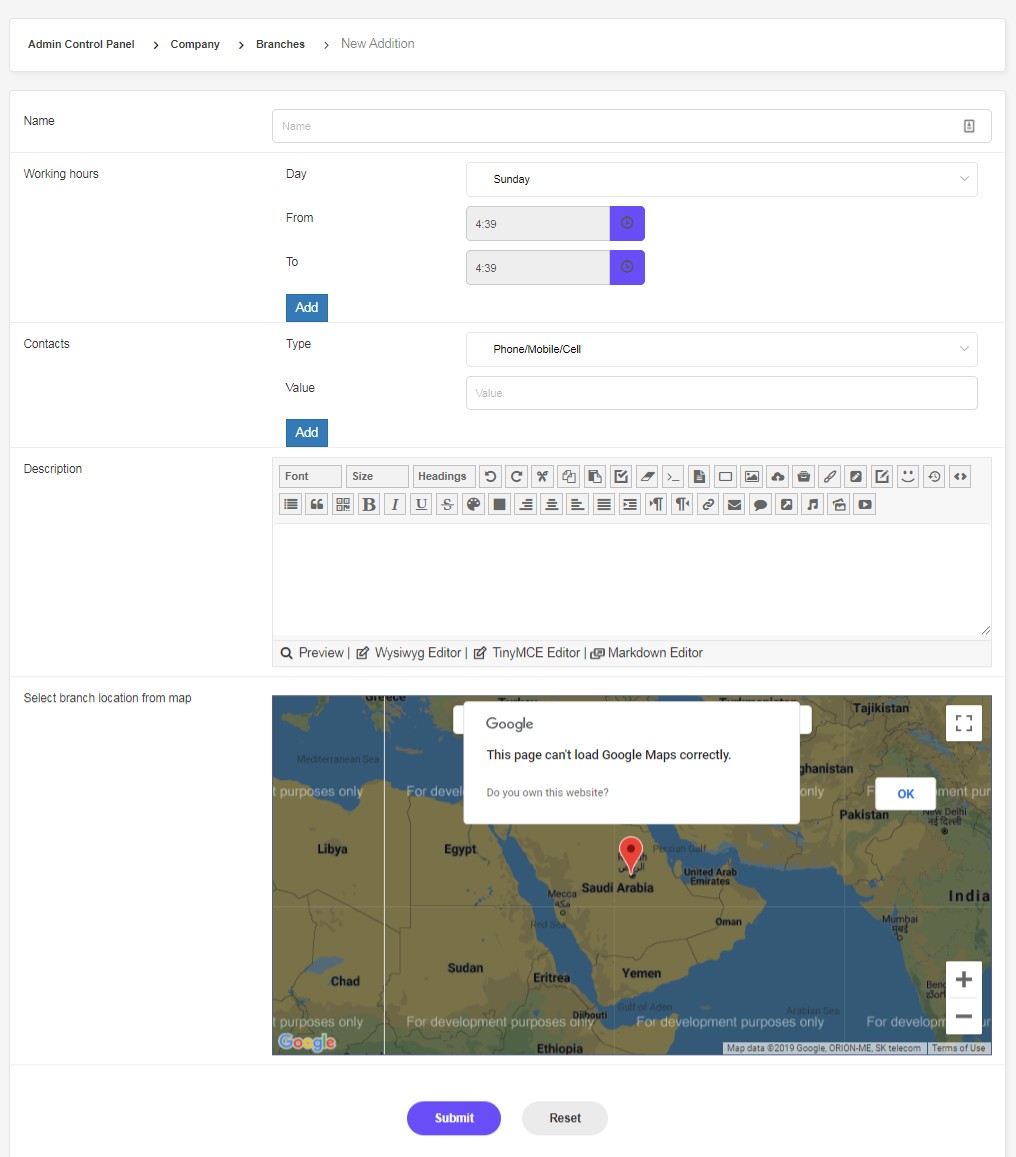
Task: Select the Cut scissors icon
Action: [x=542, y=477]
